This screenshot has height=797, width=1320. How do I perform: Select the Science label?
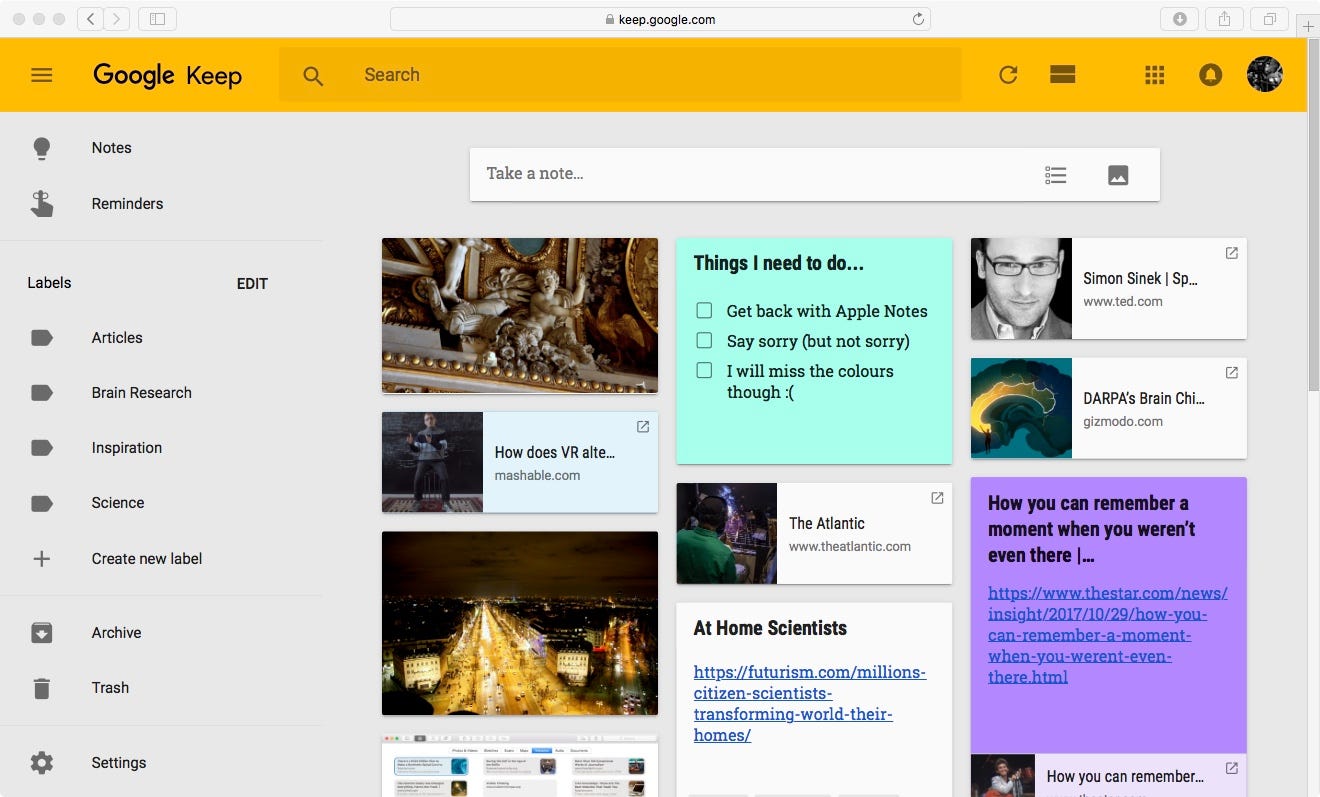pos(118,503)
